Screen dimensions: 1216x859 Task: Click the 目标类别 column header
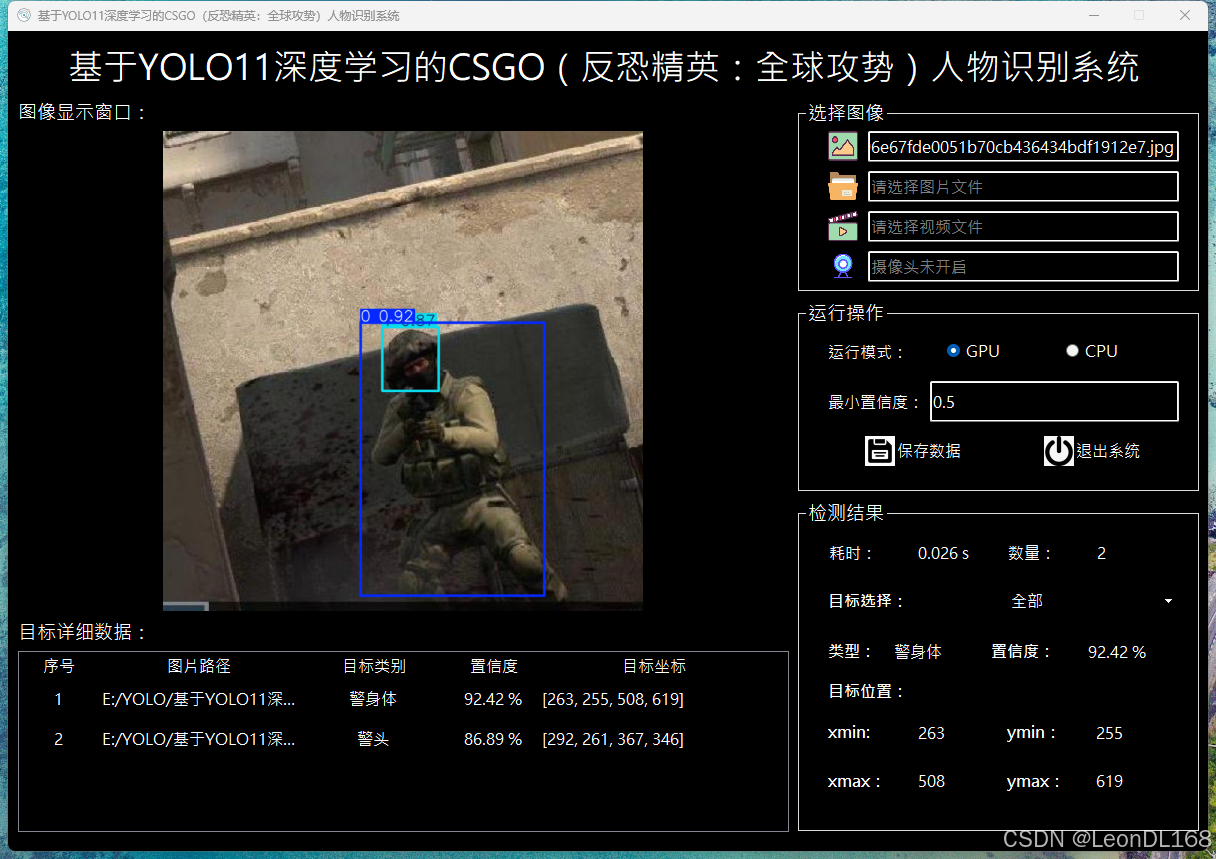374,666
